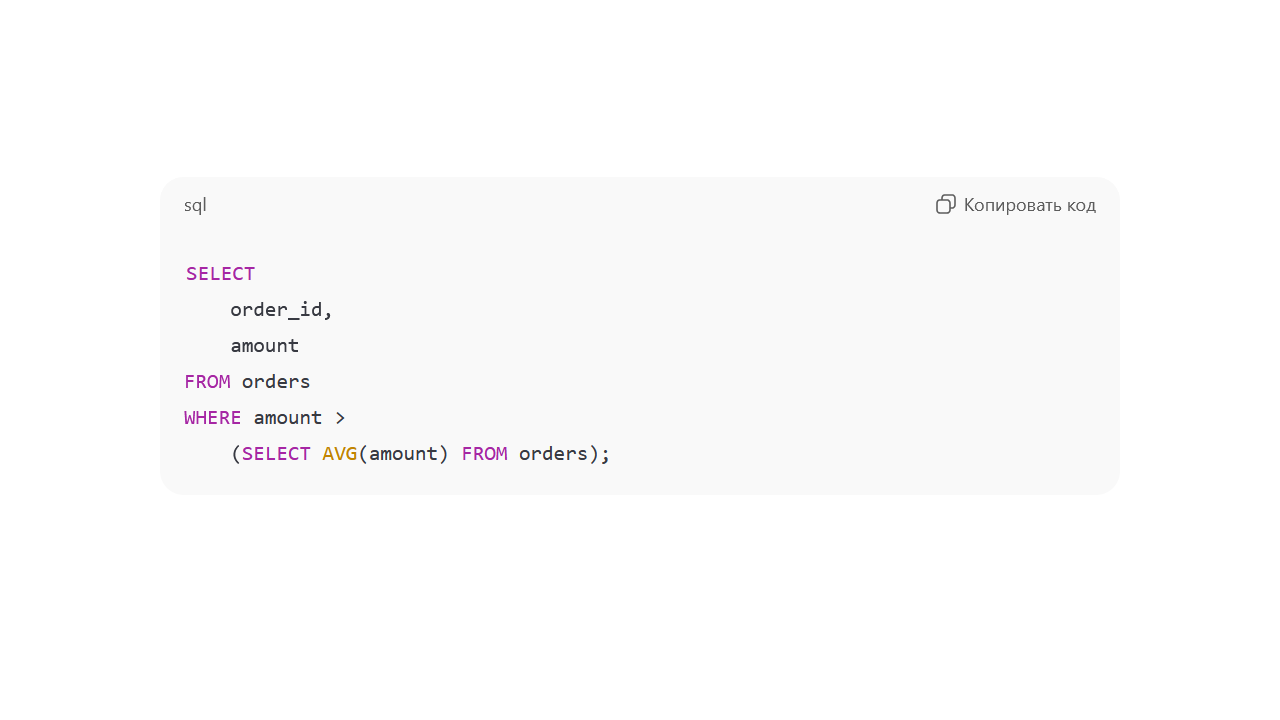The width and height of the screenshot is (1280, 720).
Task: Click the first SELECT keyword
Action: [x=220, y=274]
